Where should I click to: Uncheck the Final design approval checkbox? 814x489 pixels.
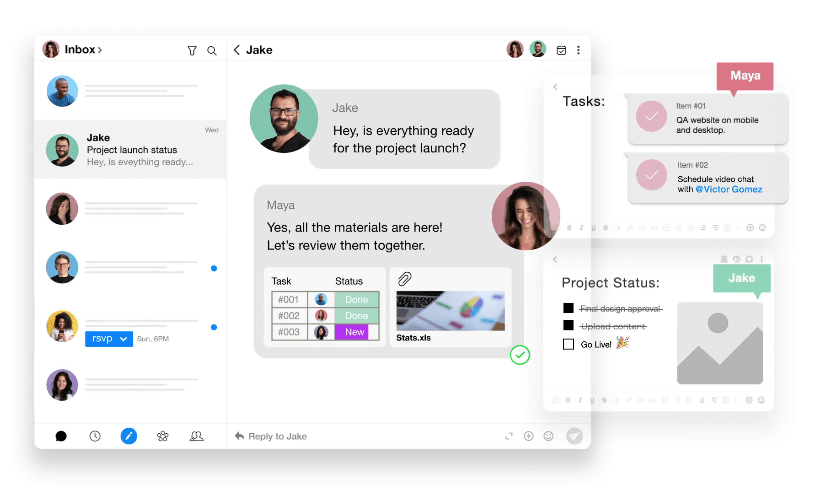(568, 308)
